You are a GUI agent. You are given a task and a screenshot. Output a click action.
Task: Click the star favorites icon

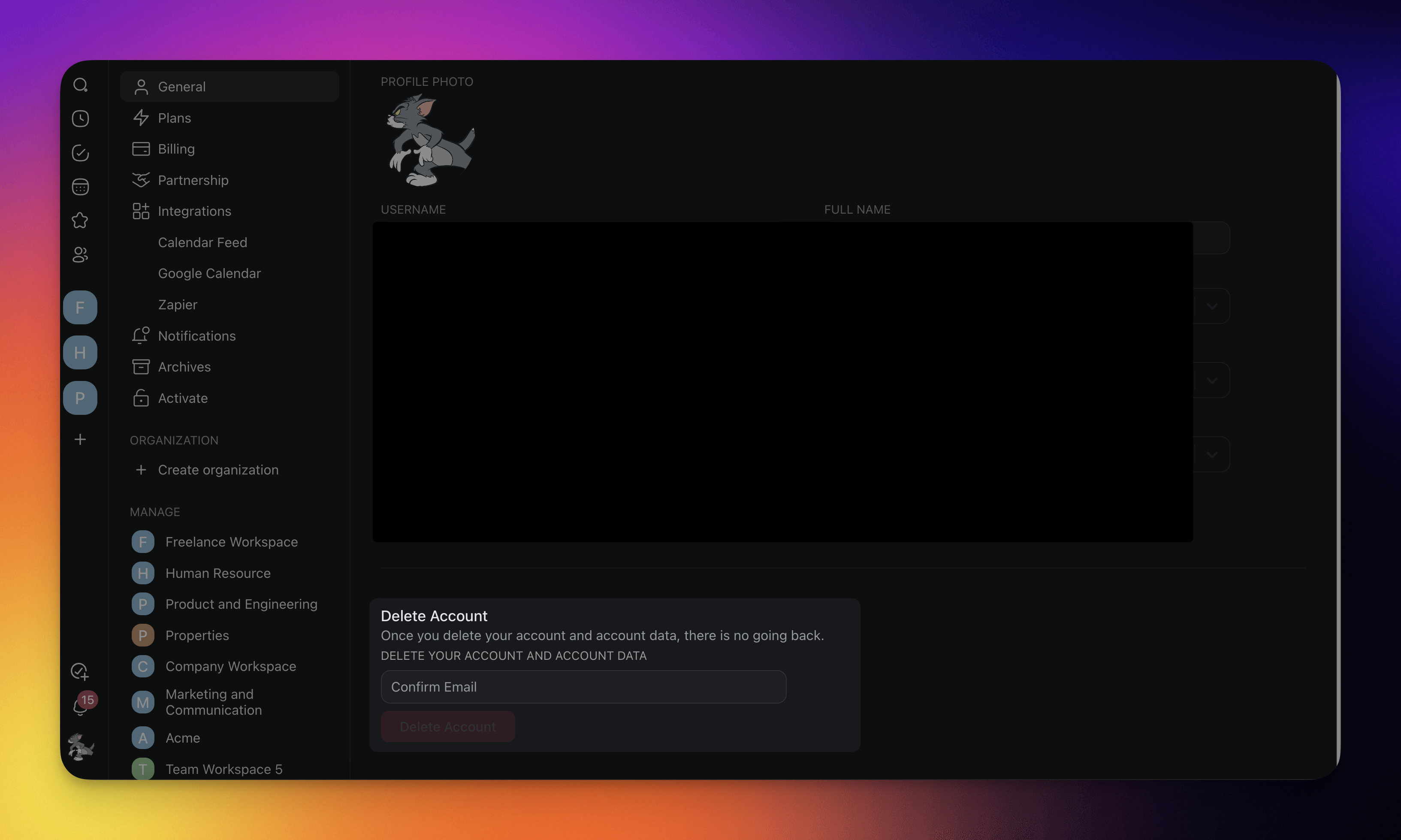click(x=80, y=220)
